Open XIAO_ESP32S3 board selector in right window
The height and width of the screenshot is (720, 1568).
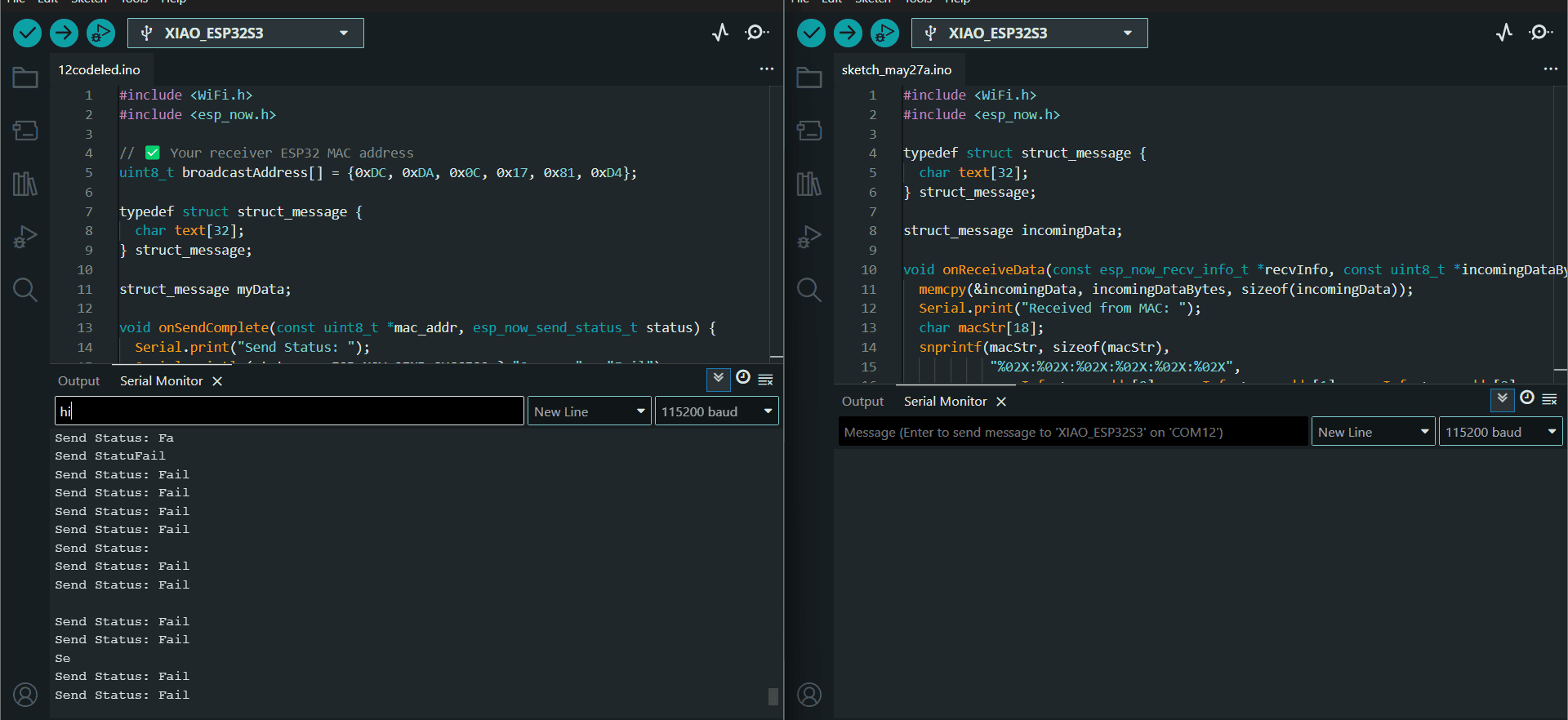point(1030,33)
